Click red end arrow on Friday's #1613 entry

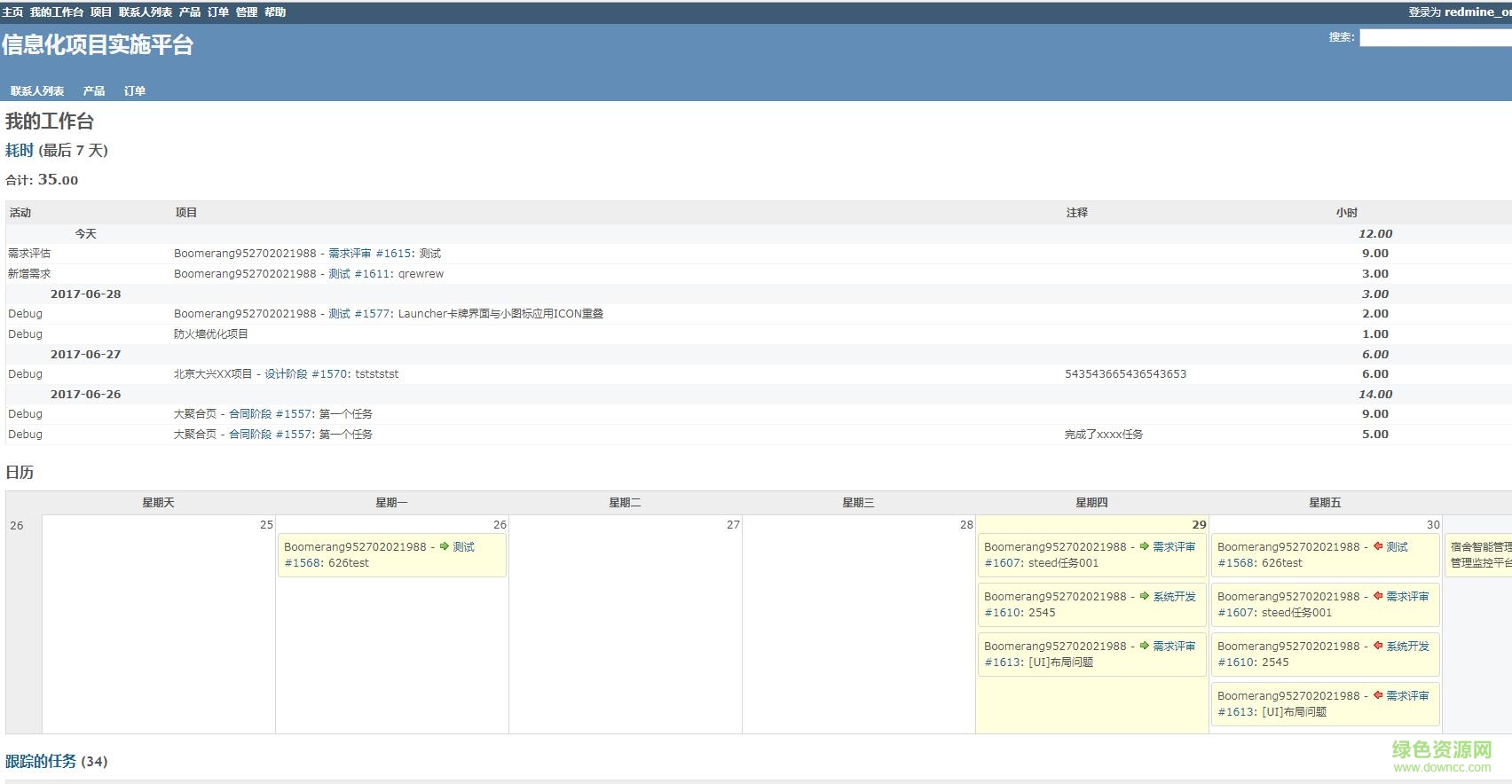coord(1378,695)
